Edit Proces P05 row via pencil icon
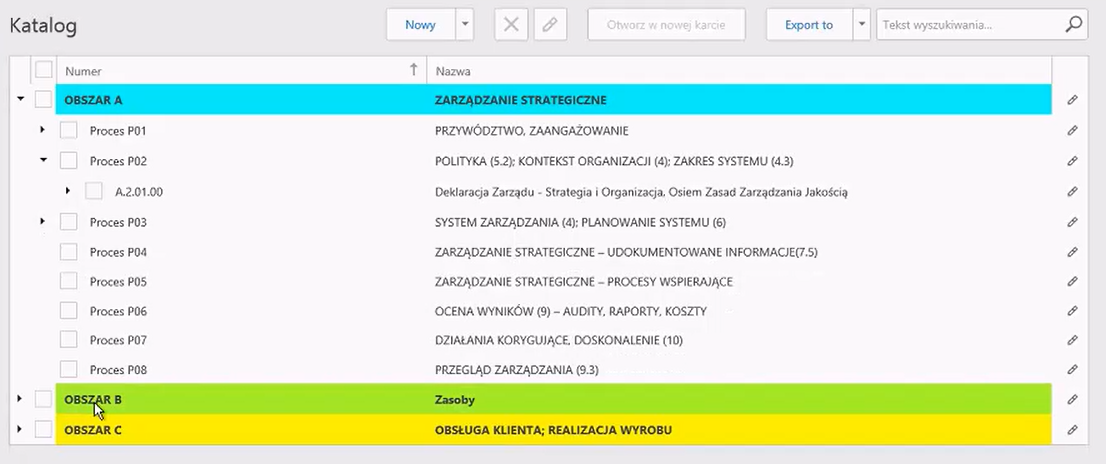1106x464 pixels. (1072, 281)
